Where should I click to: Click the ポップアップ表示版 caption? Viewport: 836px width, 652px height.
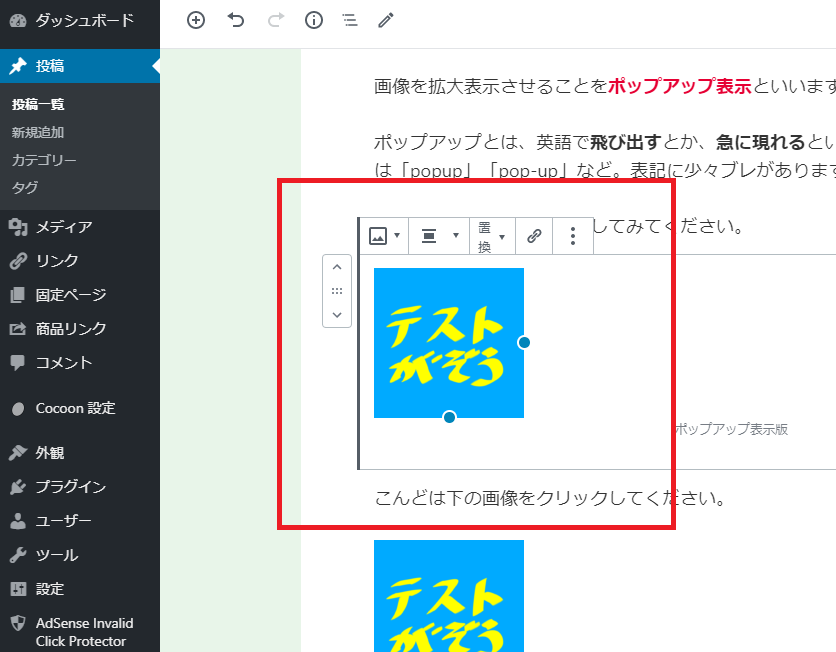coord(732,429)
